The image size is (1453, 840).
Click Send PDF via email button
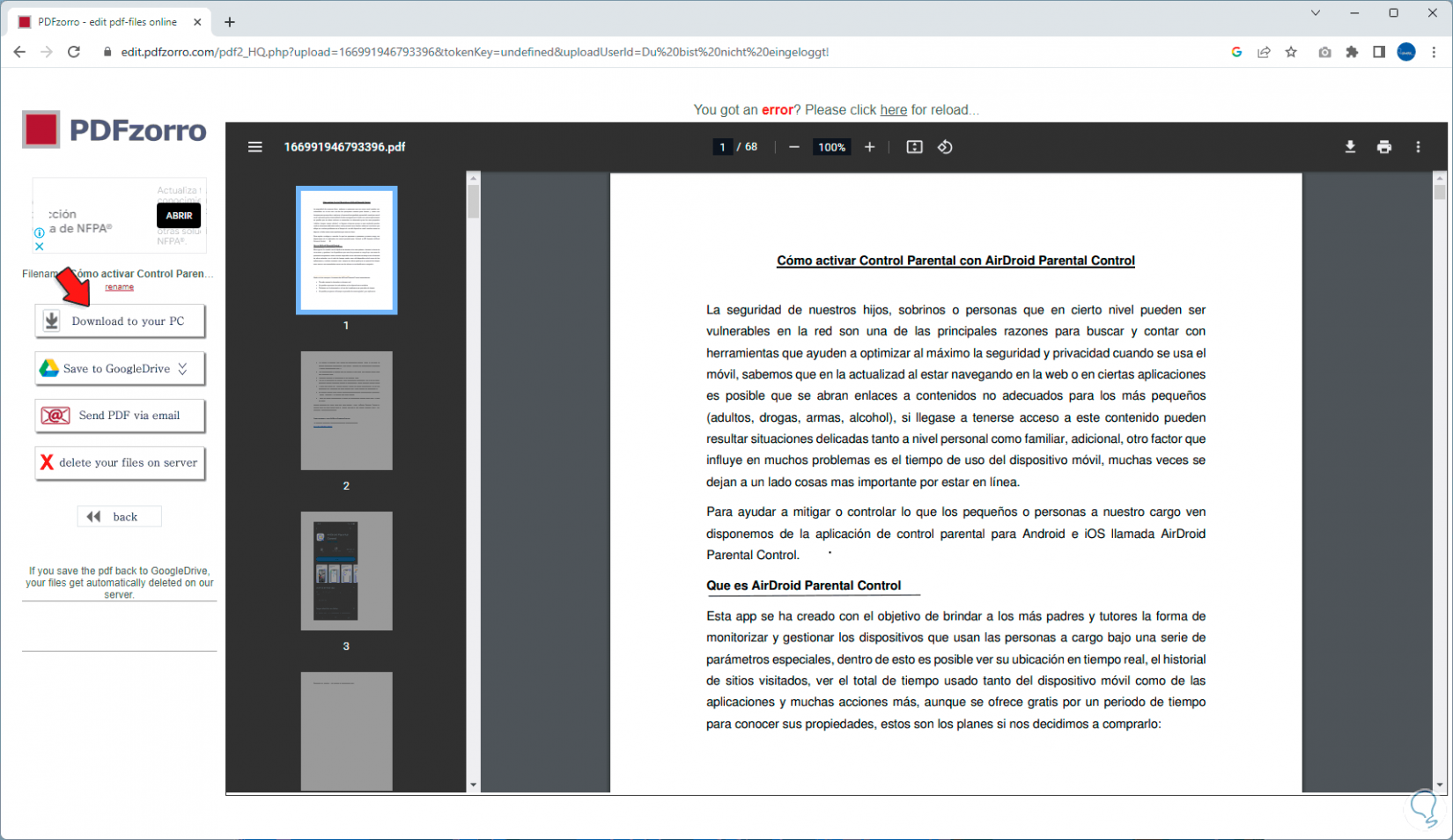(x=120, y=416)
